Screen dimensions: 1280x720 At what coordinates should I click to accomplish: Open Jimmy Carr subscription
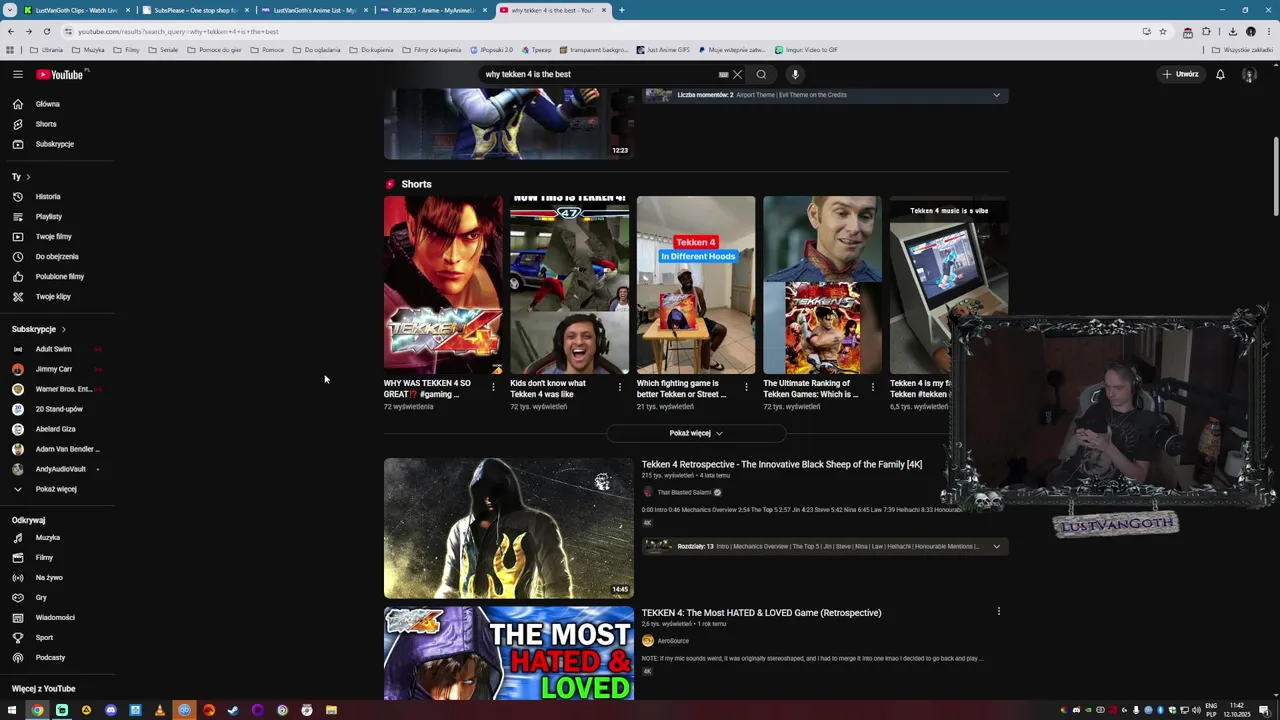54,369
